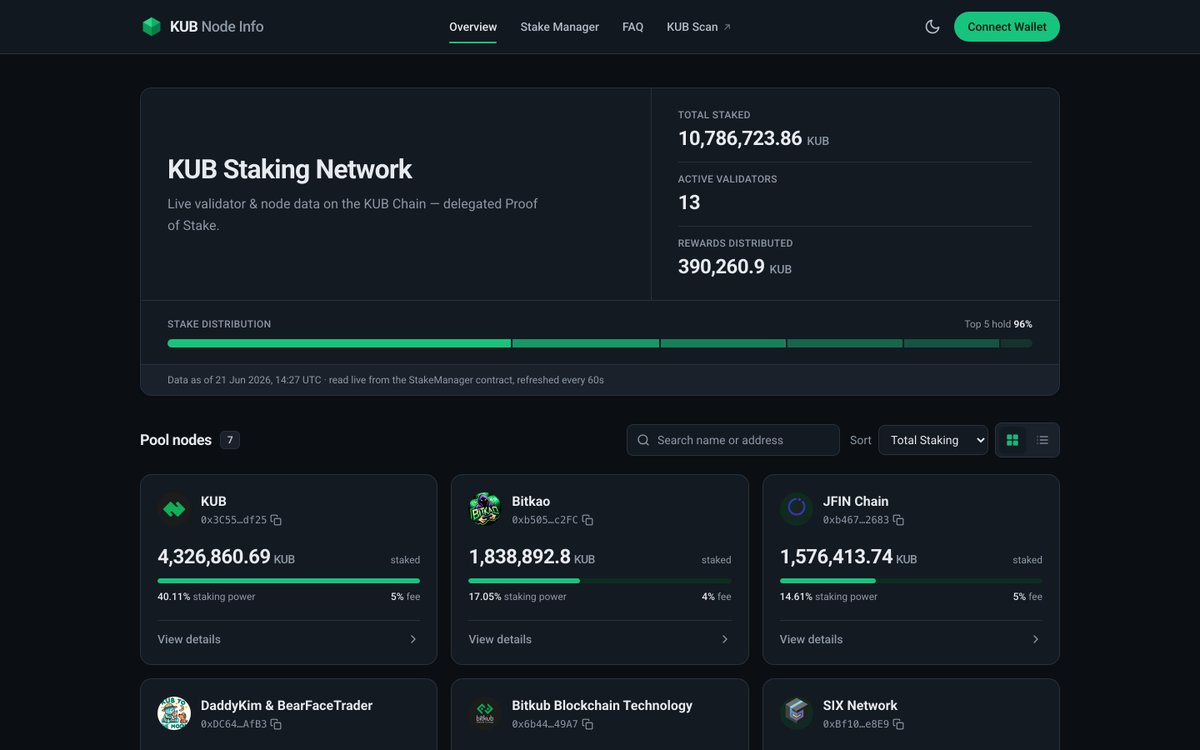Expand the KUB card chevron arrow
Screen dimensions: 1200x750
pos(413,639)
